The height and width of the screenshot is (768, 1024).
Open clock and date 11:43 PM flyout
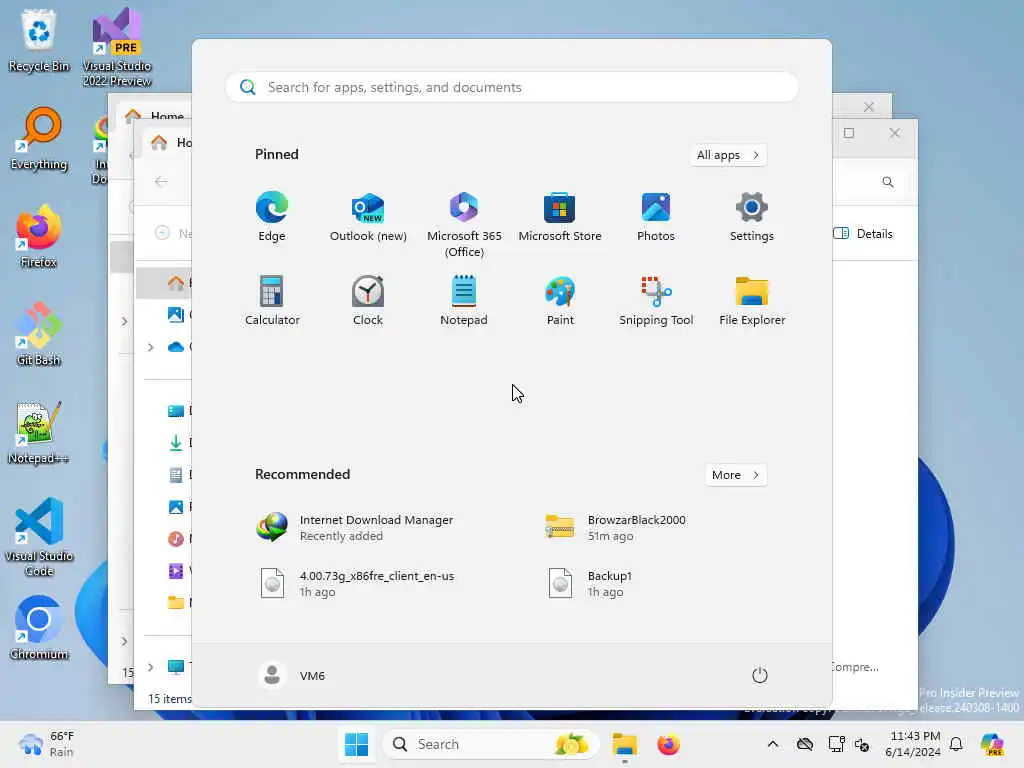914,744
